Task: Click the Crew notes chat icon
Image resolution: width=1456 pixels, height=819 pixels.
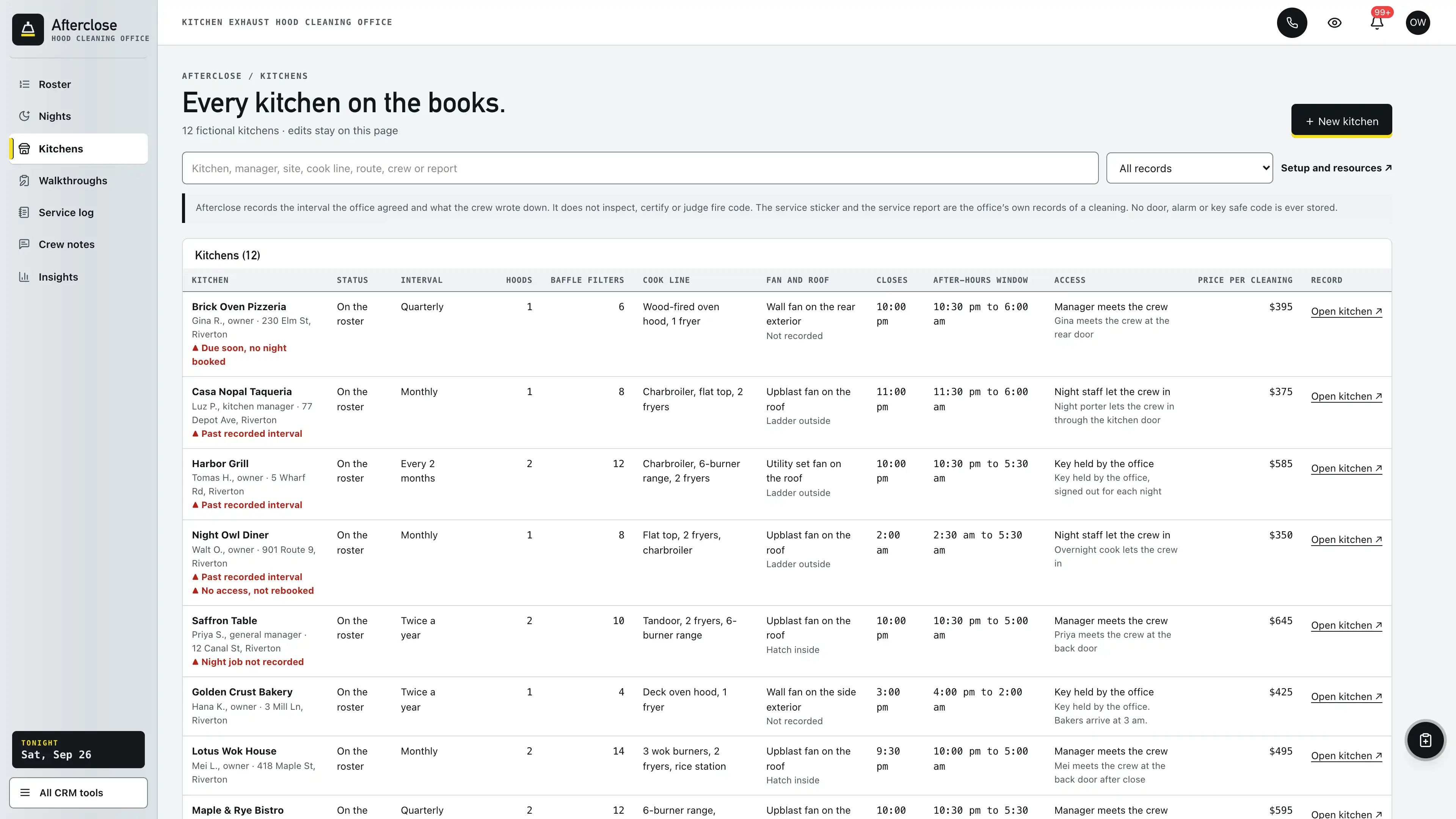Action: pos(24,244)
